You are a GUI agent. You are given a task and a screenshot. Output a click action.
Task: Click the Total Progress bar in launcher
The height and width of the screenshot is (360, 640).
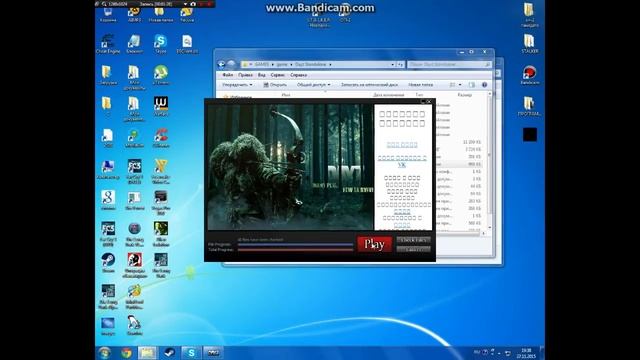tap(295, 249)
